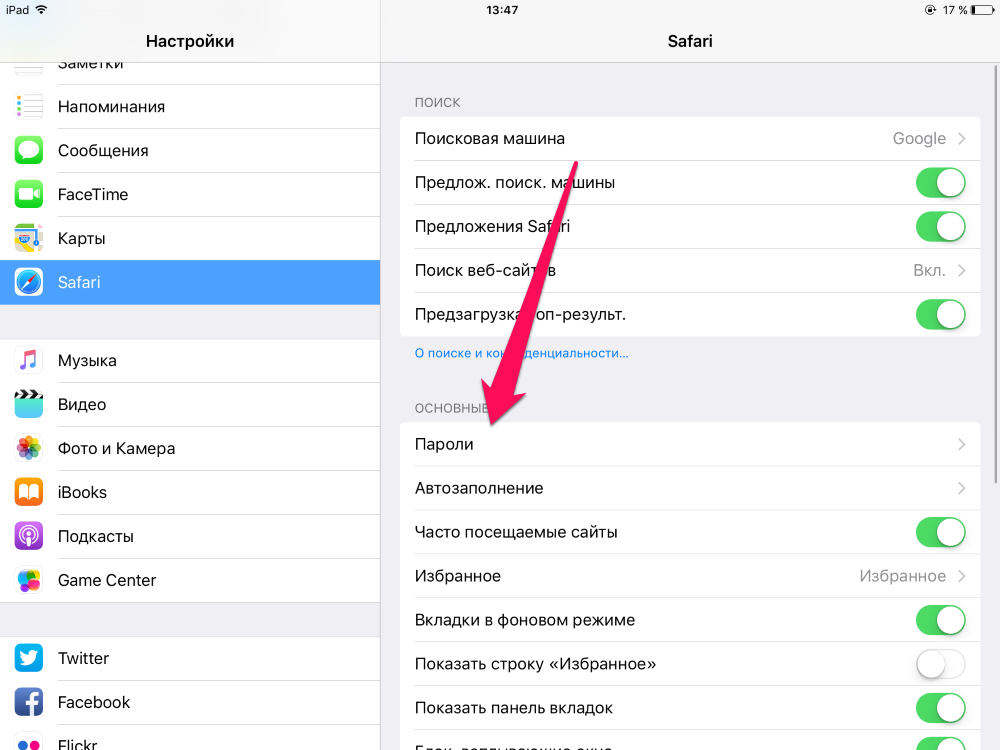Click the Safari settings vertical scrollbar
This screenshot has height=750, width=1000.
pyautogui.click(x=996, y=274)
